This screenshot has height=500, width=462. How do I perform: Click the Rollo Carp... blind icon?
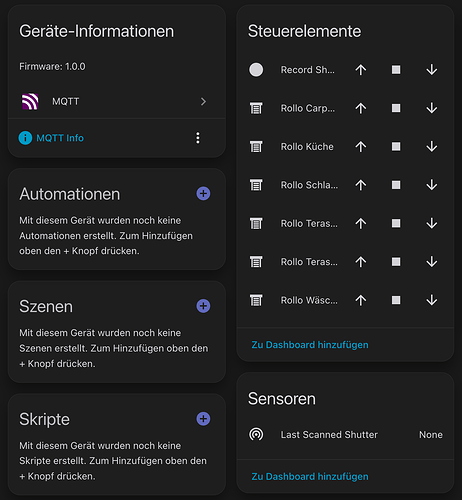point(256,108)
